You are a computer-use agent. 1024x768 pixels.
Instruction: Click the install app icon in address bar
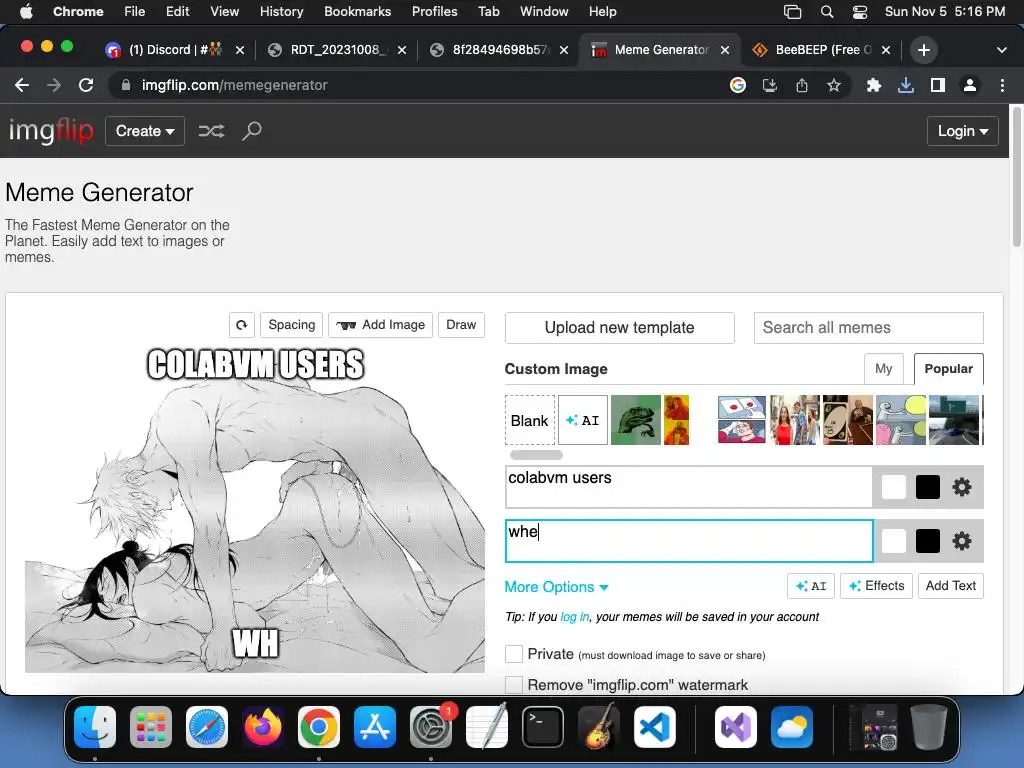click(x=770, y=85)
